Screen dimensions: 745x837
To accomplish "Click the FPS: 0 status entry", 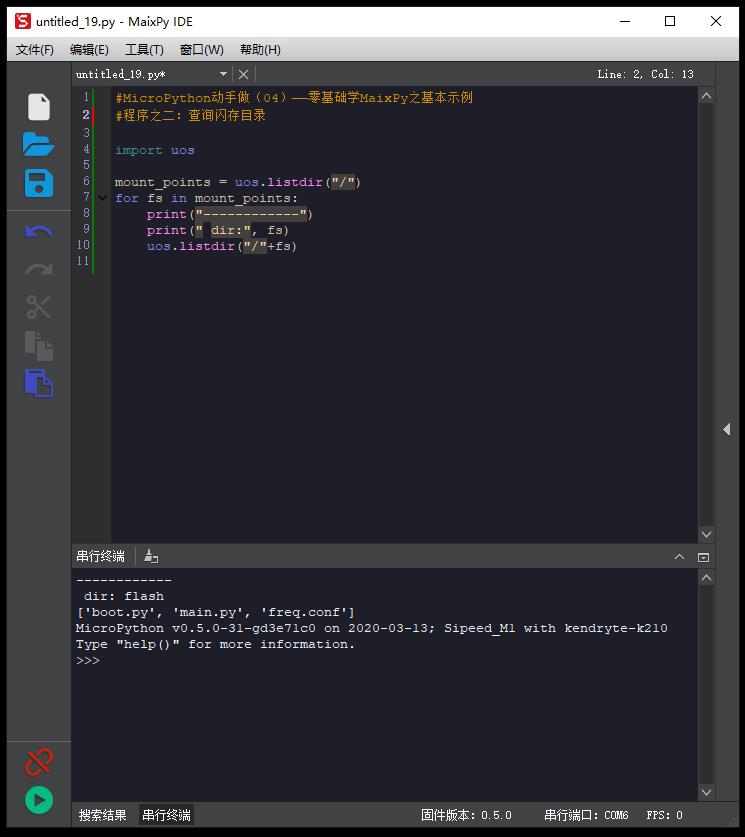I will pyautogui.click(x=664, y=815).
